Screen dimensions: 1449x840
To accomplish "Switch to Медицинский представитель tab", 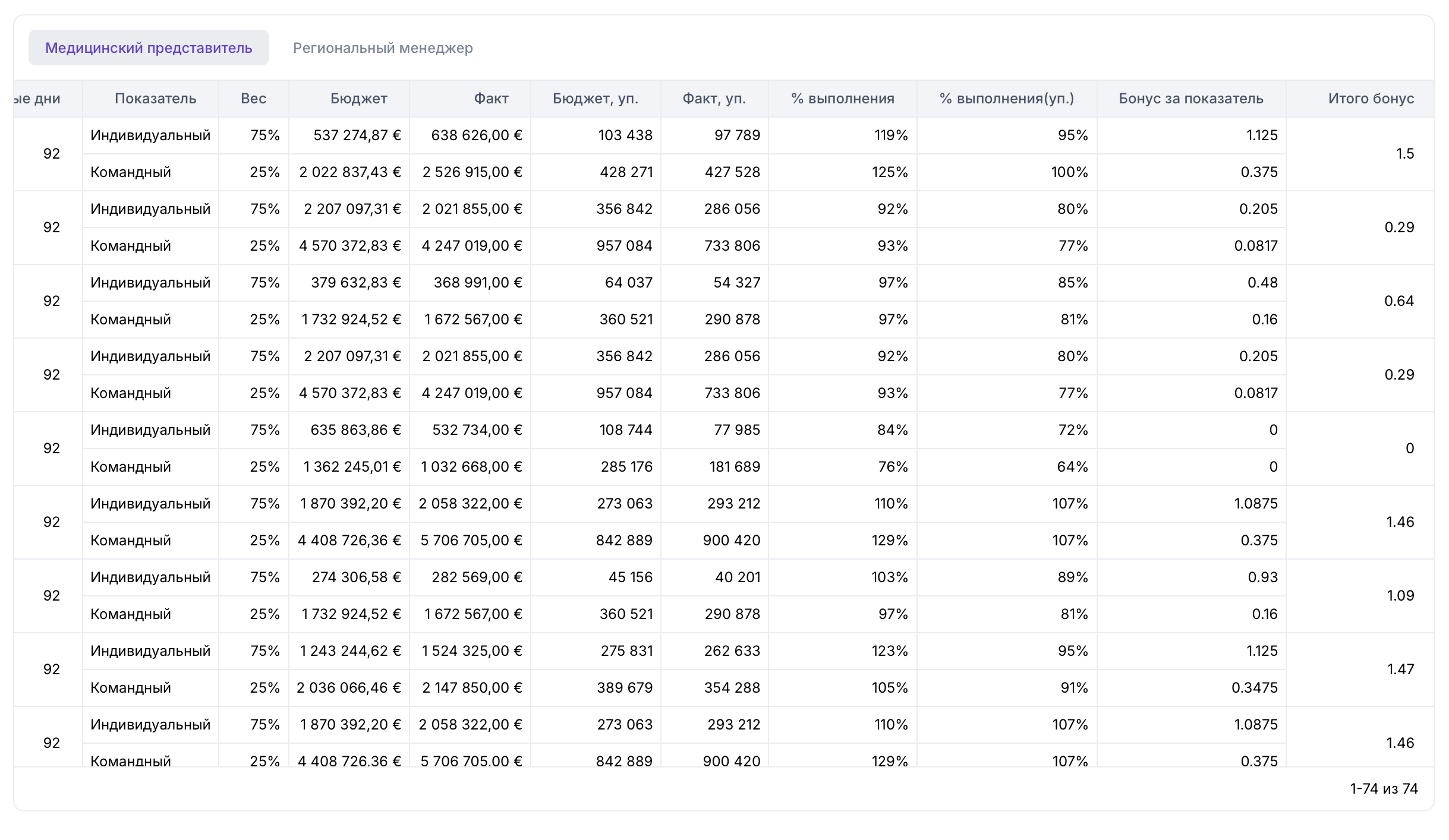I will point(149,48).
